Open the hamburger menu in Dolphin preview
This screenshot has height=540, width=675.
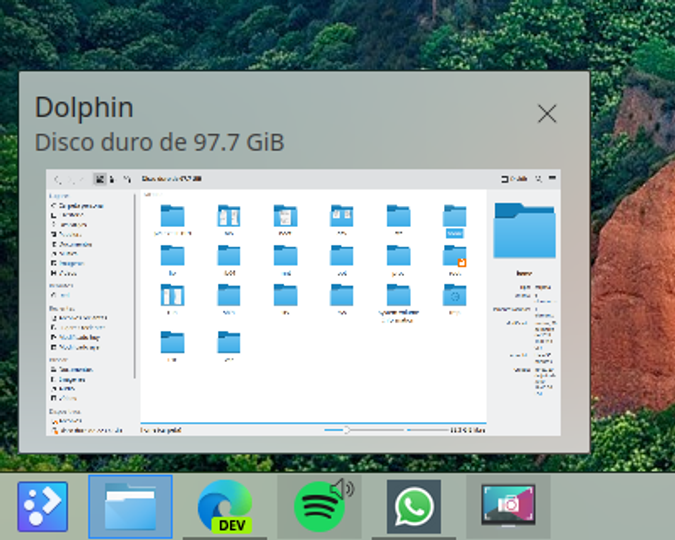point(552,178)
